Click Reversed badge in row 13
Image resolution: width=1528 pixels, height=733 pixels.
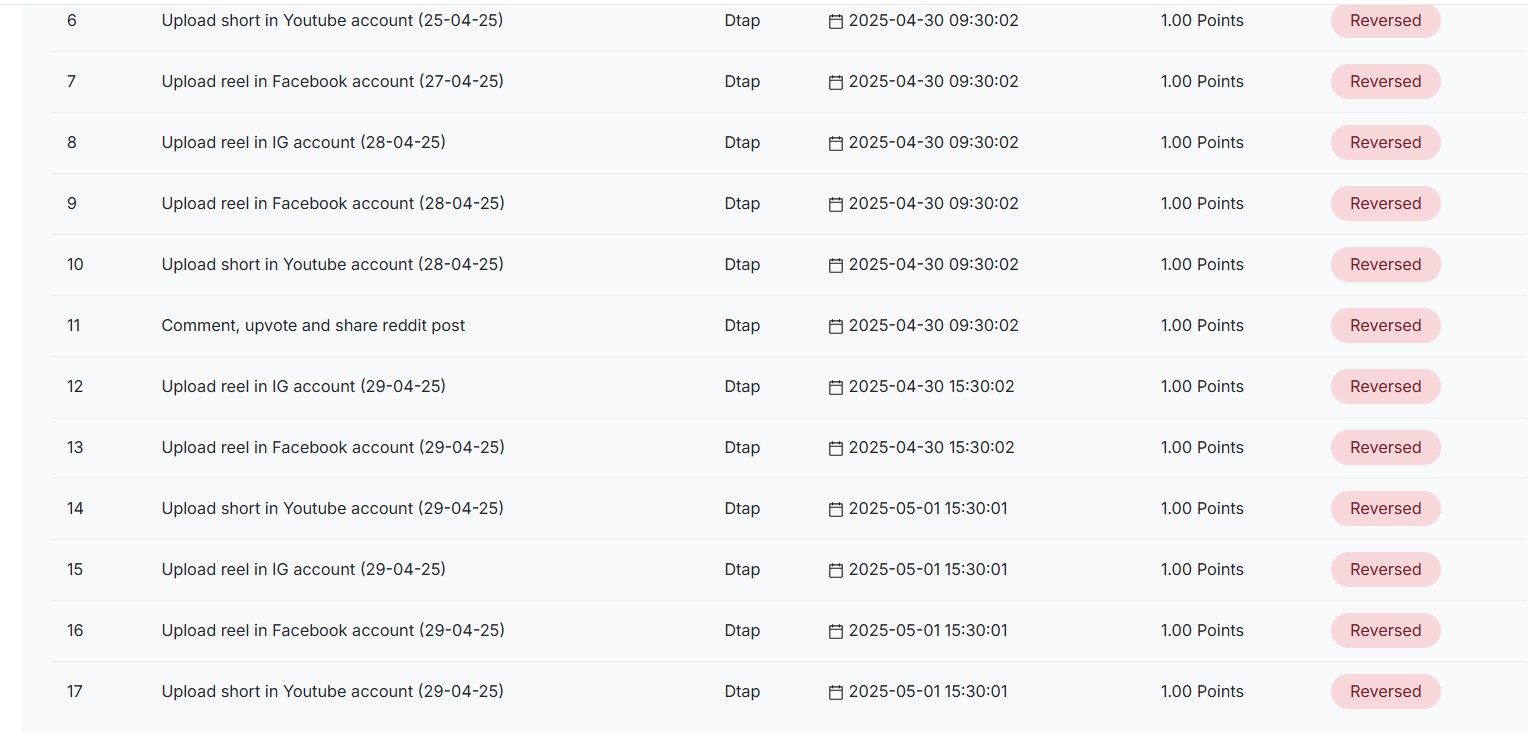point(1385,448)
